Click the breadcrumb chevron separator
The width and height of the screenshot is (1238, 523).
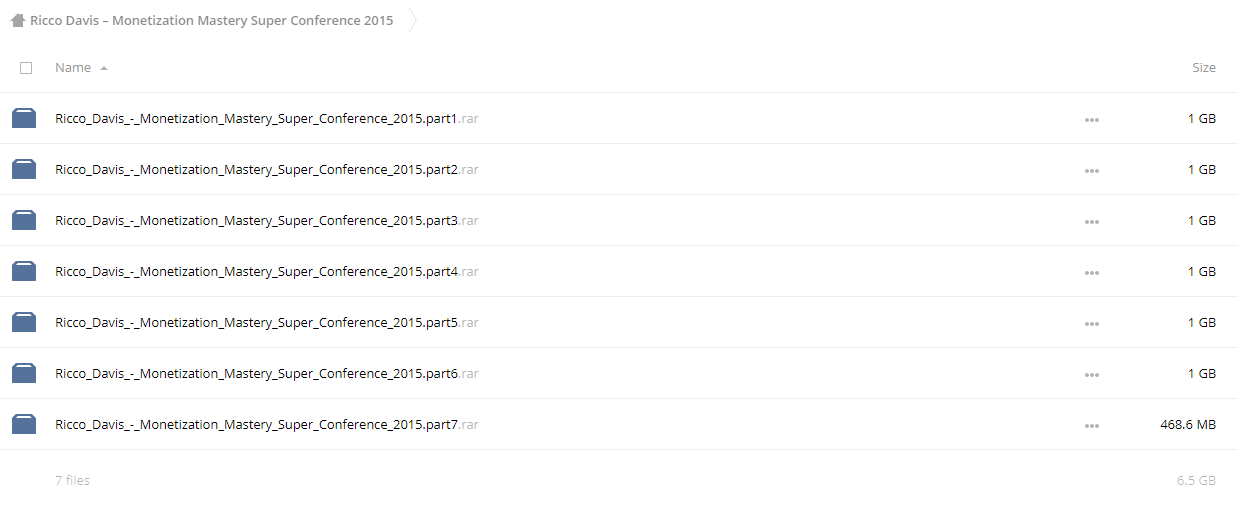412,20
